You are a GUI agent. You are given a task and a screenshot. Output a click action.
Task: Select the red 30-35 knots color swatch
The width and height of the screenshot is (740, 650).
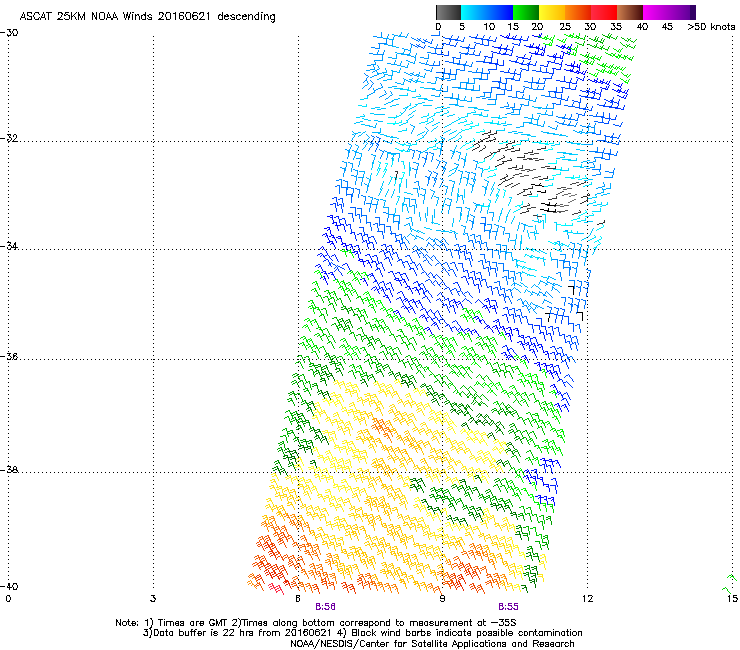pos(604,12)
